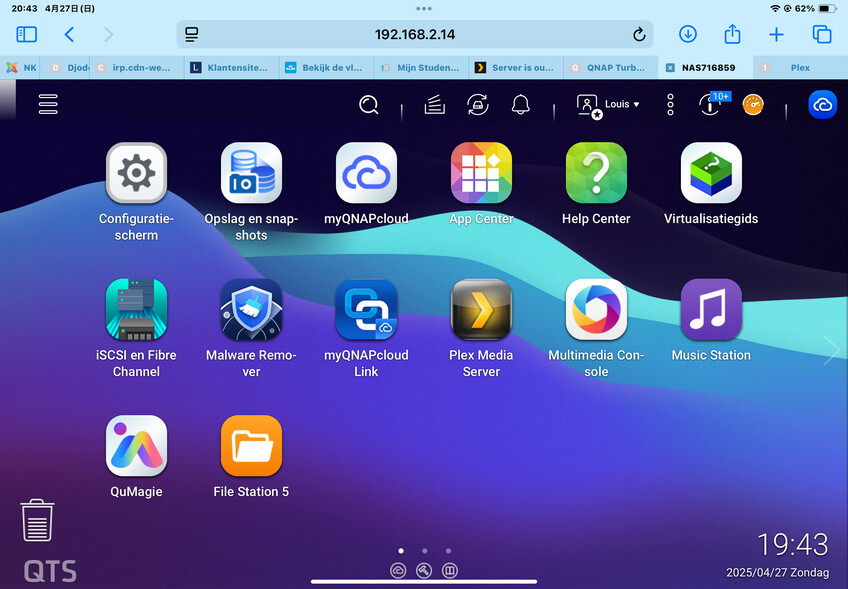Tap the iPad multitasking three dots
Viewport: 848px width, 589px height.
click(x=424, y=9)
